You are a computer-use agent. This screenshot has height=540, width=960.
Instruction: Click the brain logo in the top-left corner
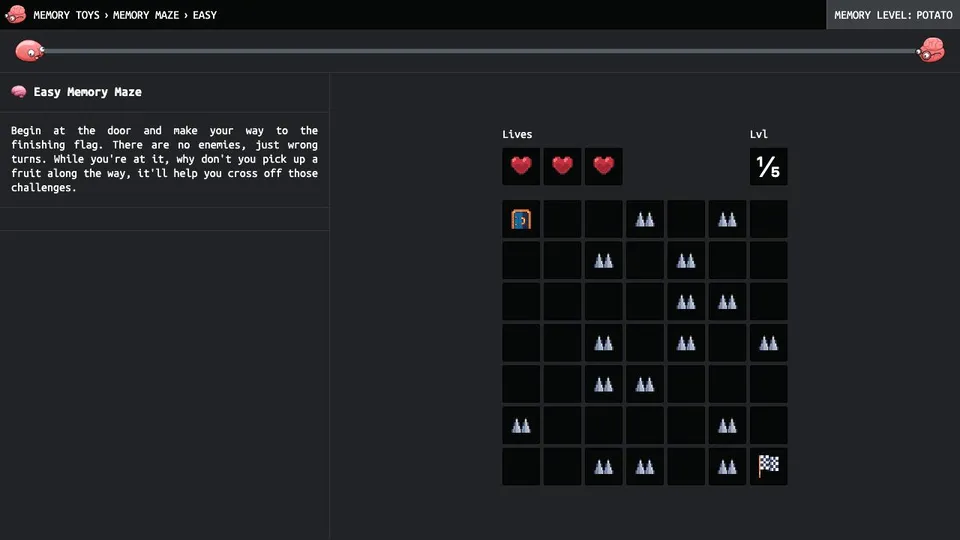click(15, 14)
